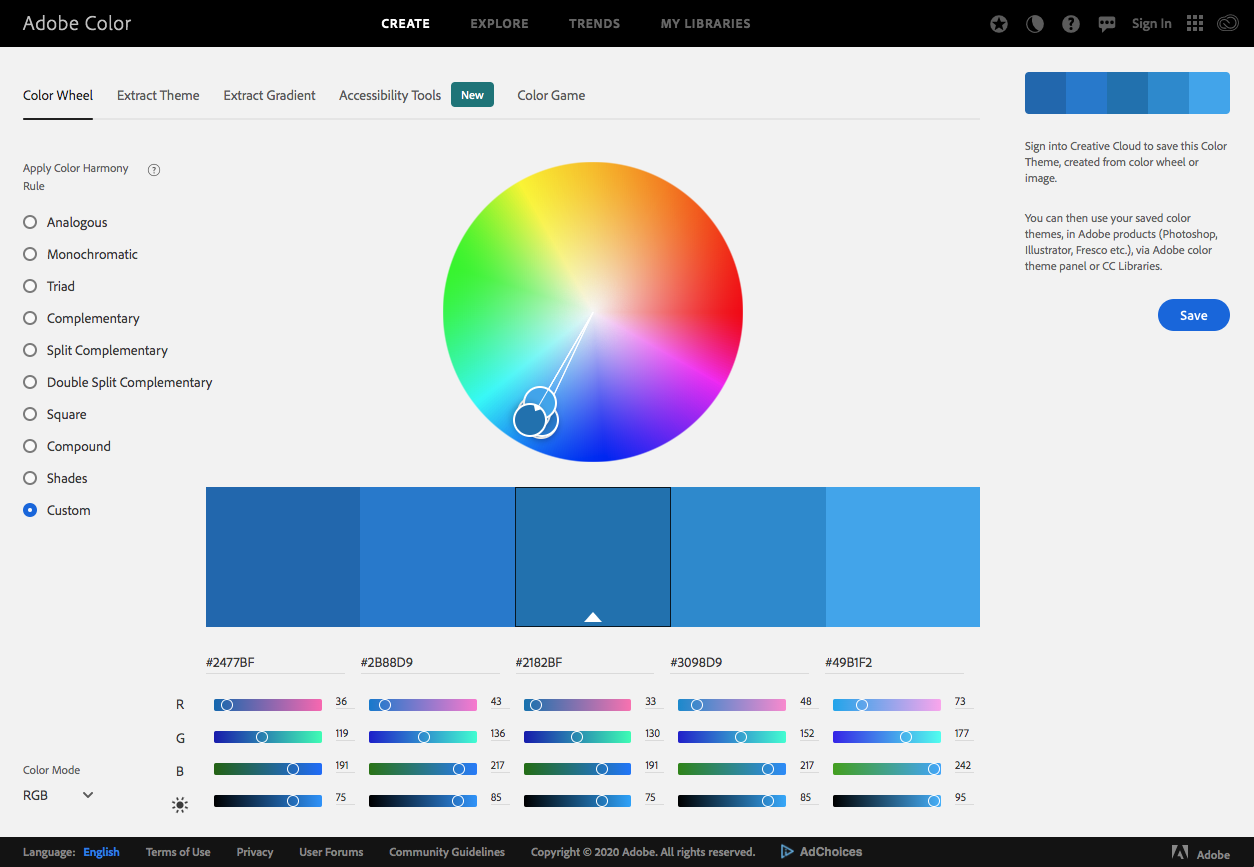The height and width of the screenshot is (867, 1254).
Task: Select the #2182BF base color swatch
Action: [593, 557]
